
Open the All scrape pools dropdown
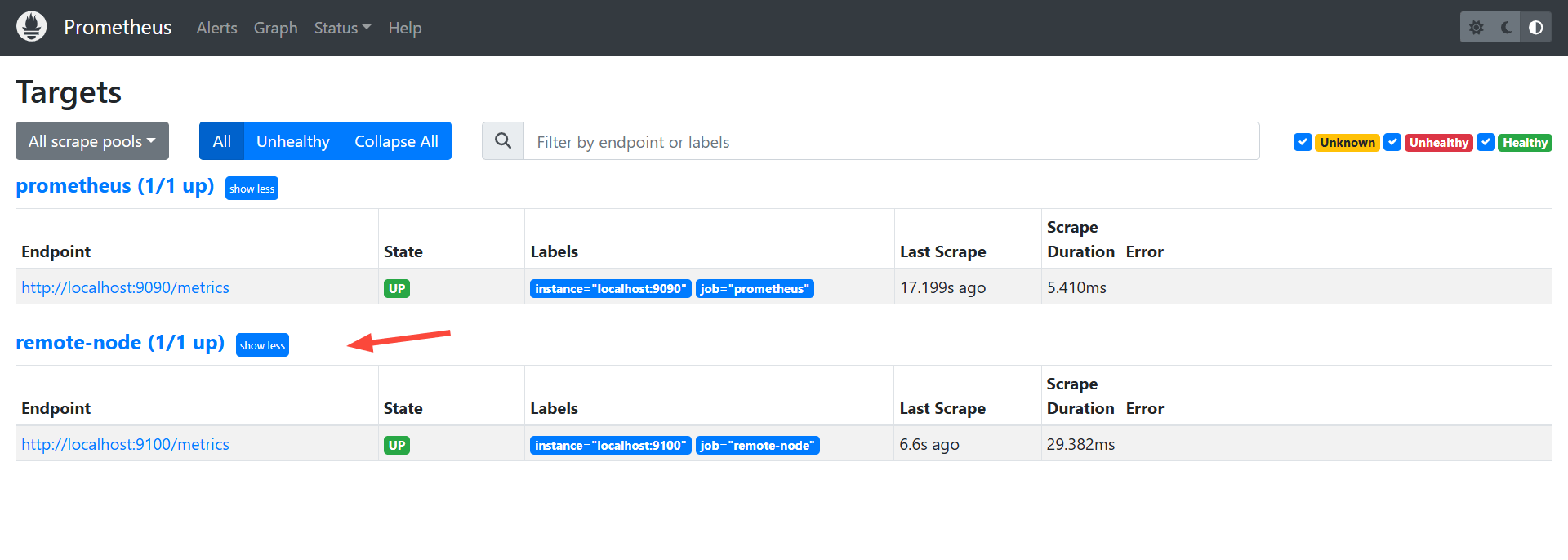[92, 141]
